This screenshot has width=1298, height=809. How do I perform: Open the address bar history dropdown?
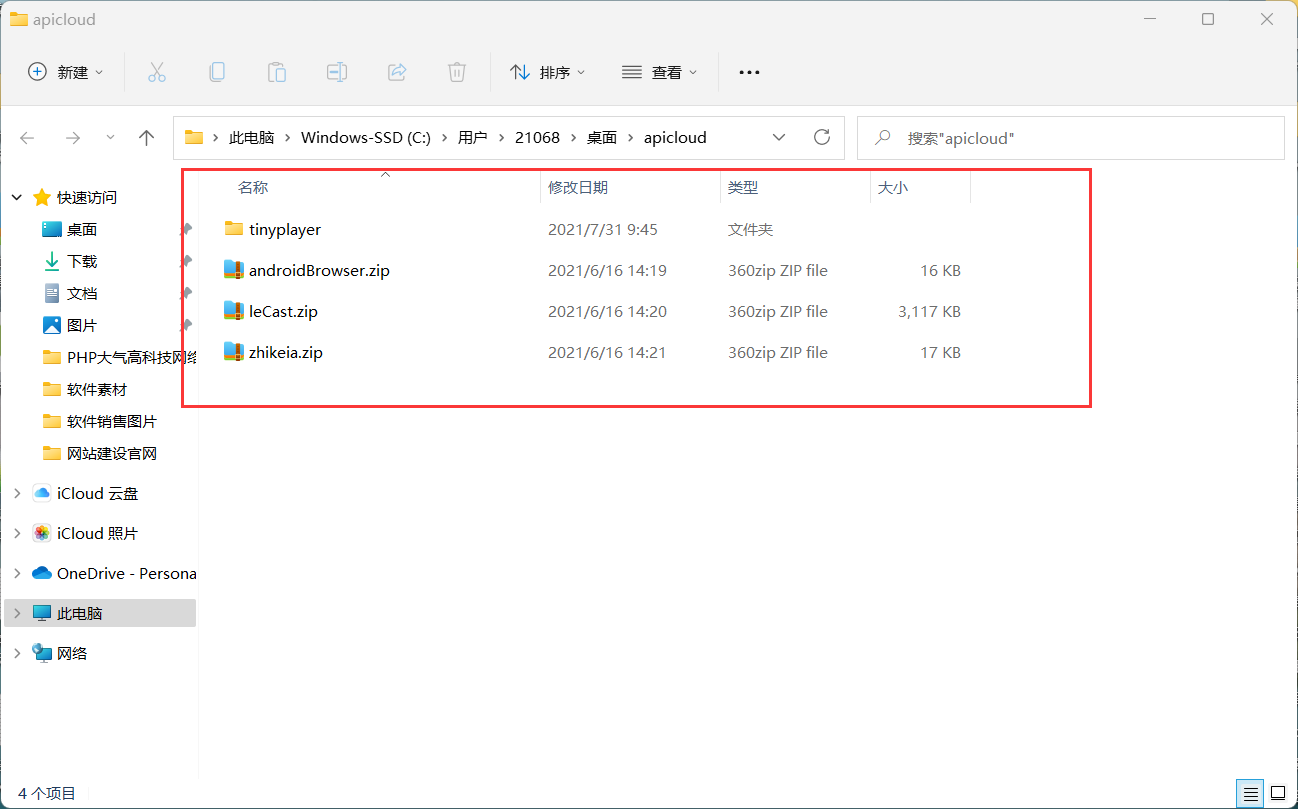pyautogui.click(x=779, y=137)
